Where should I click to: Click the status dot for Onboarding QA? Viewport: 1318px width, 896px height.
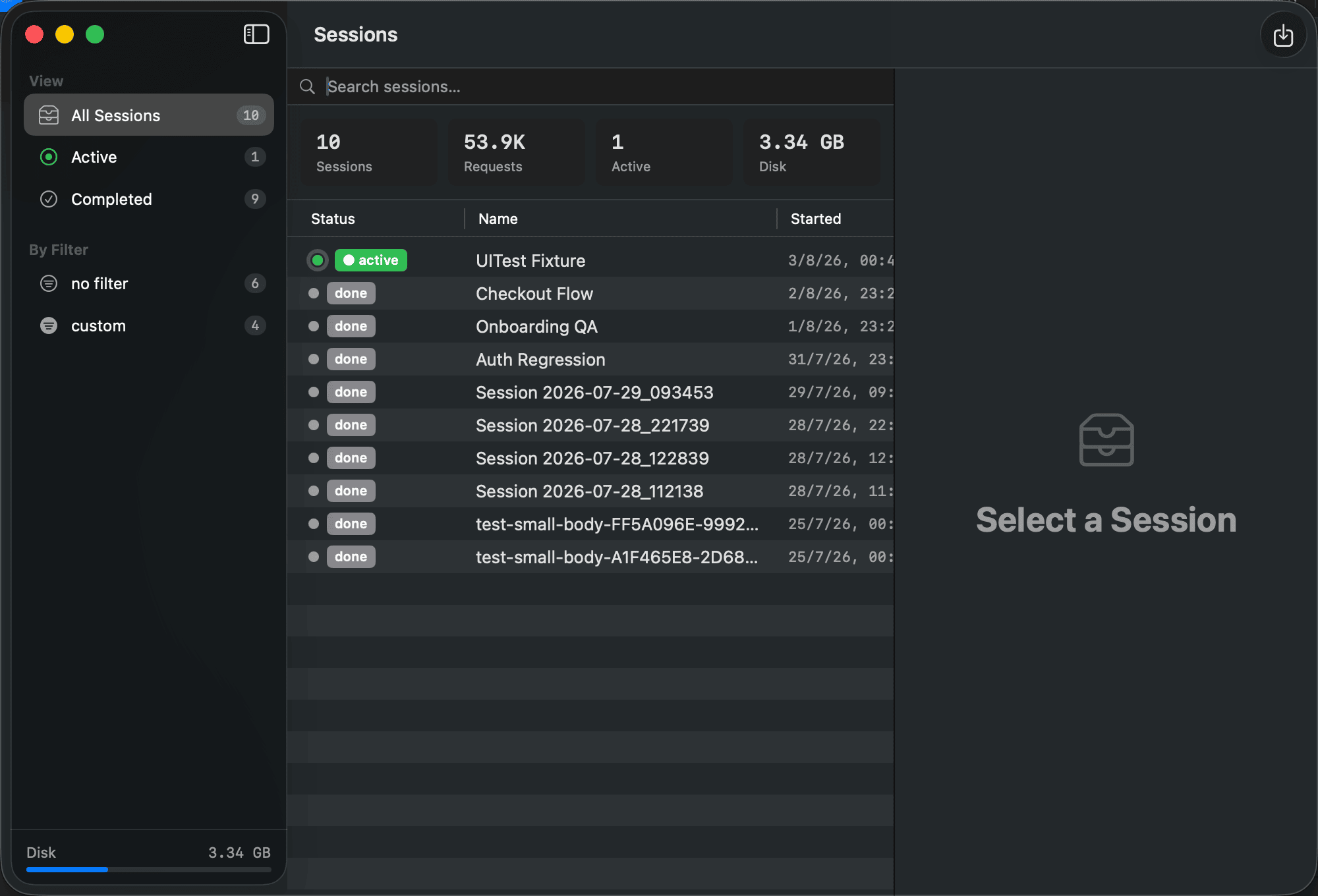314,326
